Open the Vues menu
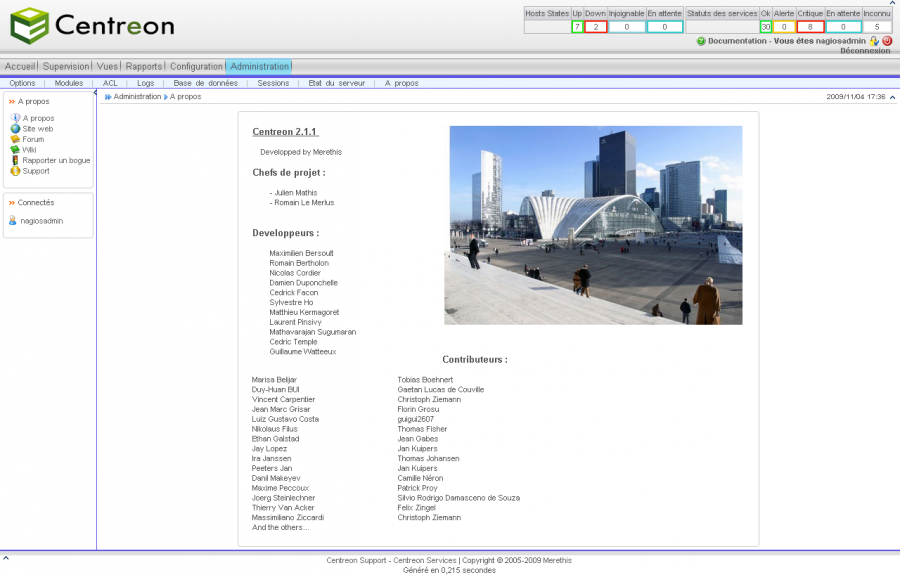 coord(107,67)
